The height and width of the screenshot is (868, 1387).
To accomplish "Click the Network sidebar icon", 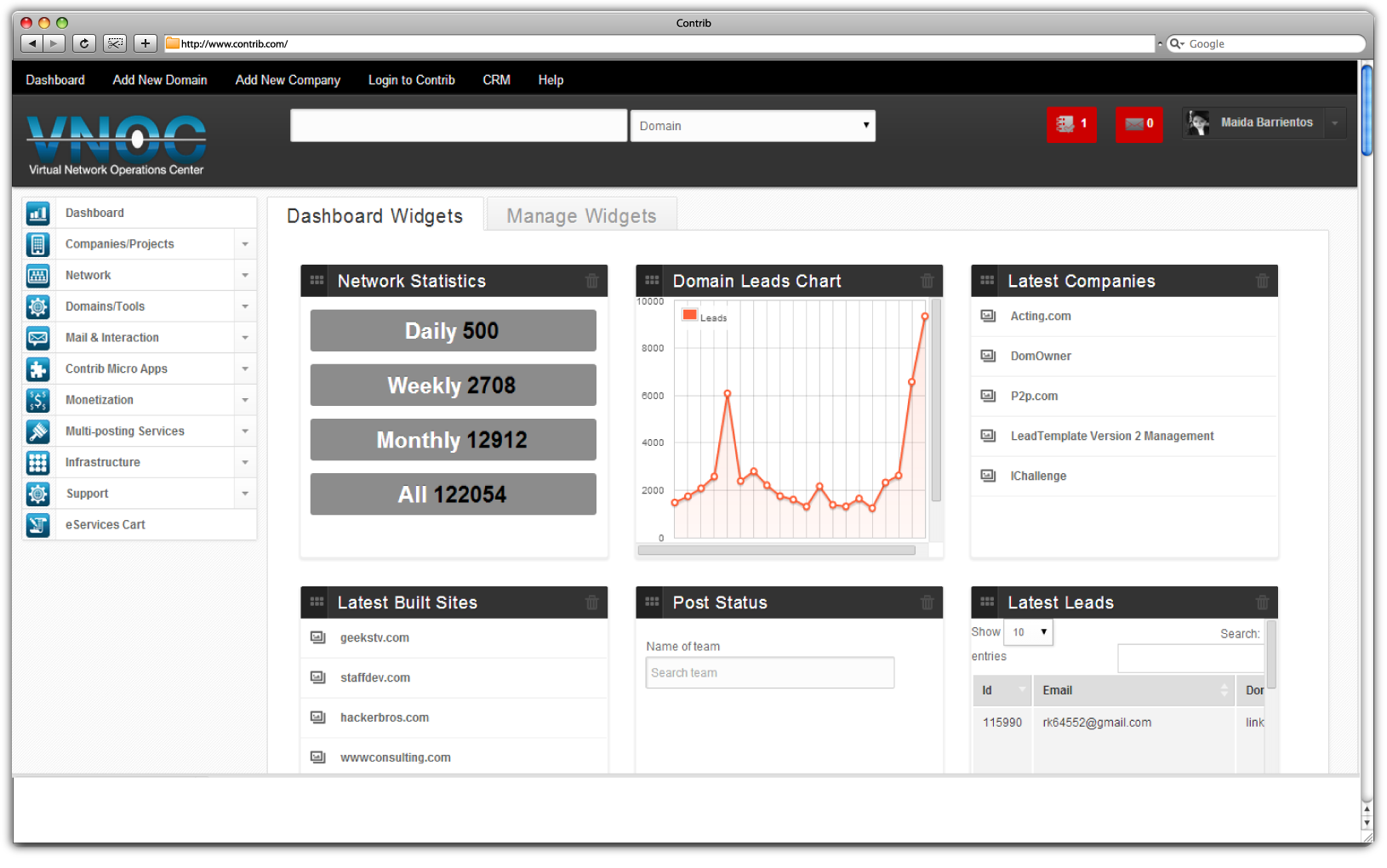I will coord(37,276).
